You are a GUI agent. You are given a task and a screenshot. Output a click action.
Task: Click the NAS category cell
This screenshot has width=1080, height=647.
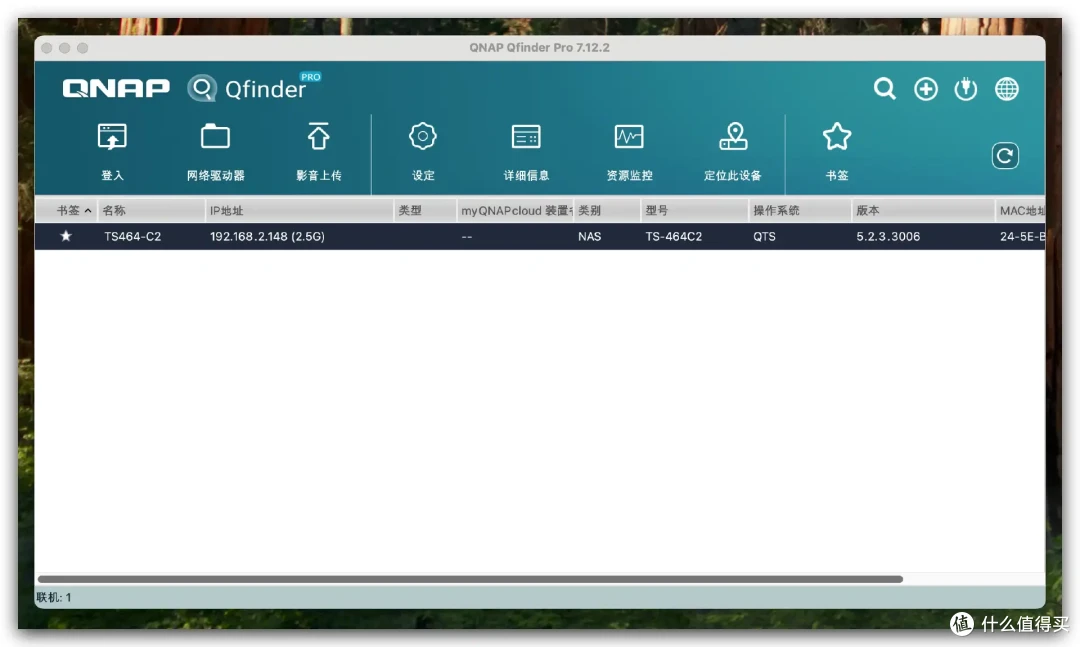pos(590,236)
